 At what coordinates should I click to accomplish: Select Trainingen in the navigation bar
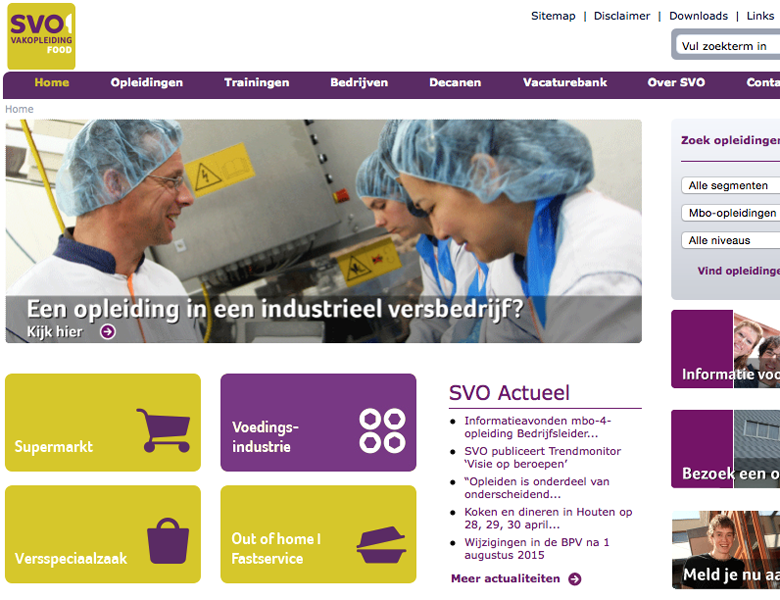pos(257,83)
